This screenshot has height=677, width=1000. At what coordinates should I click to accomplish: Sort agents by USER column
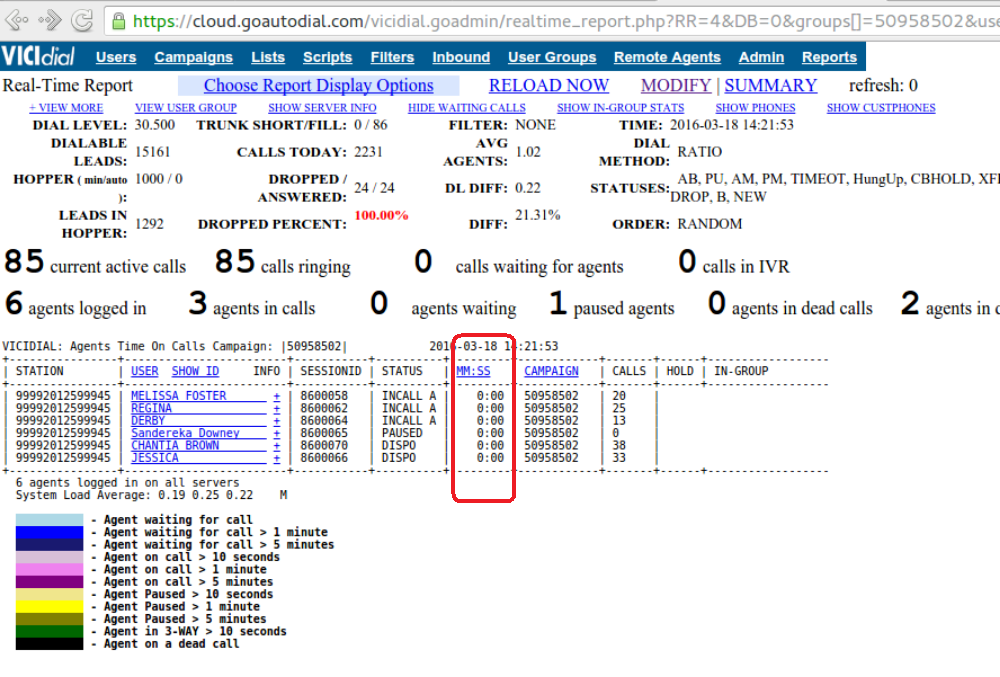145,371
